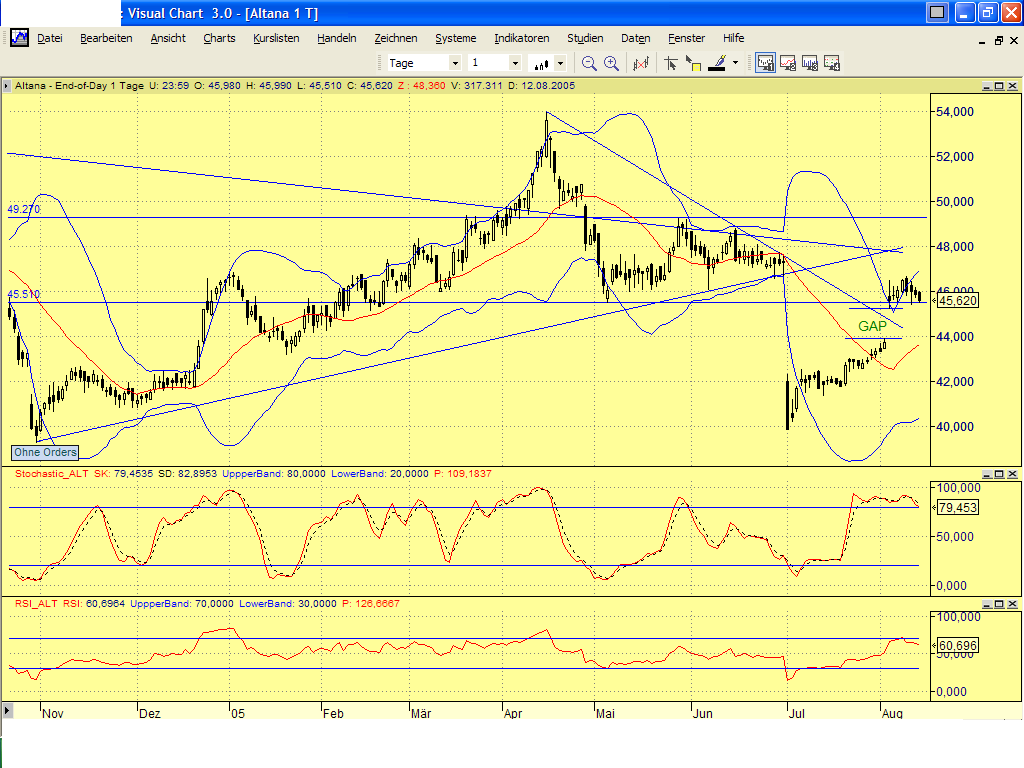Click the GAP label on the chart
Viewport: 1024px width, 768px height.
pyautogui.click(x=872, y=325)
